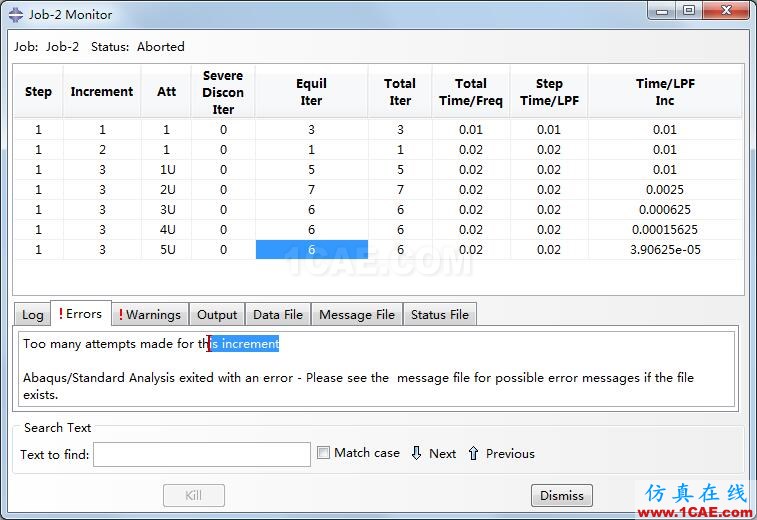757x520 pixels.
Task: Click the Equil Iter column header
Action: click(x=311, y=92)
